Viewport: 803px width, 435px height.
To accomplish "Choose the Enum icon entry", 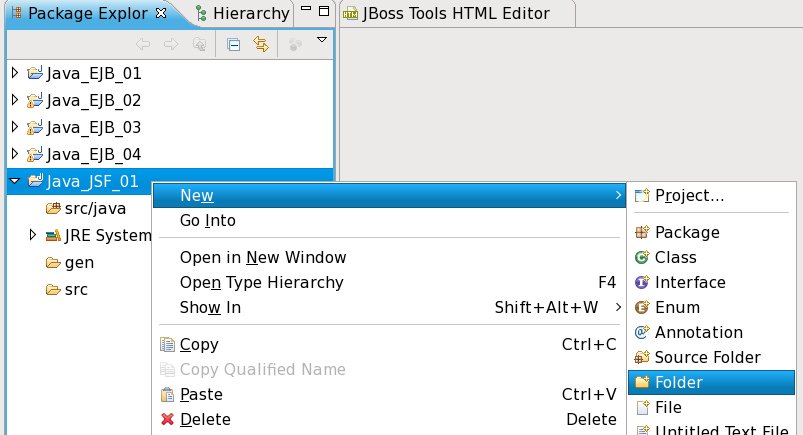I will coord(642,308).
